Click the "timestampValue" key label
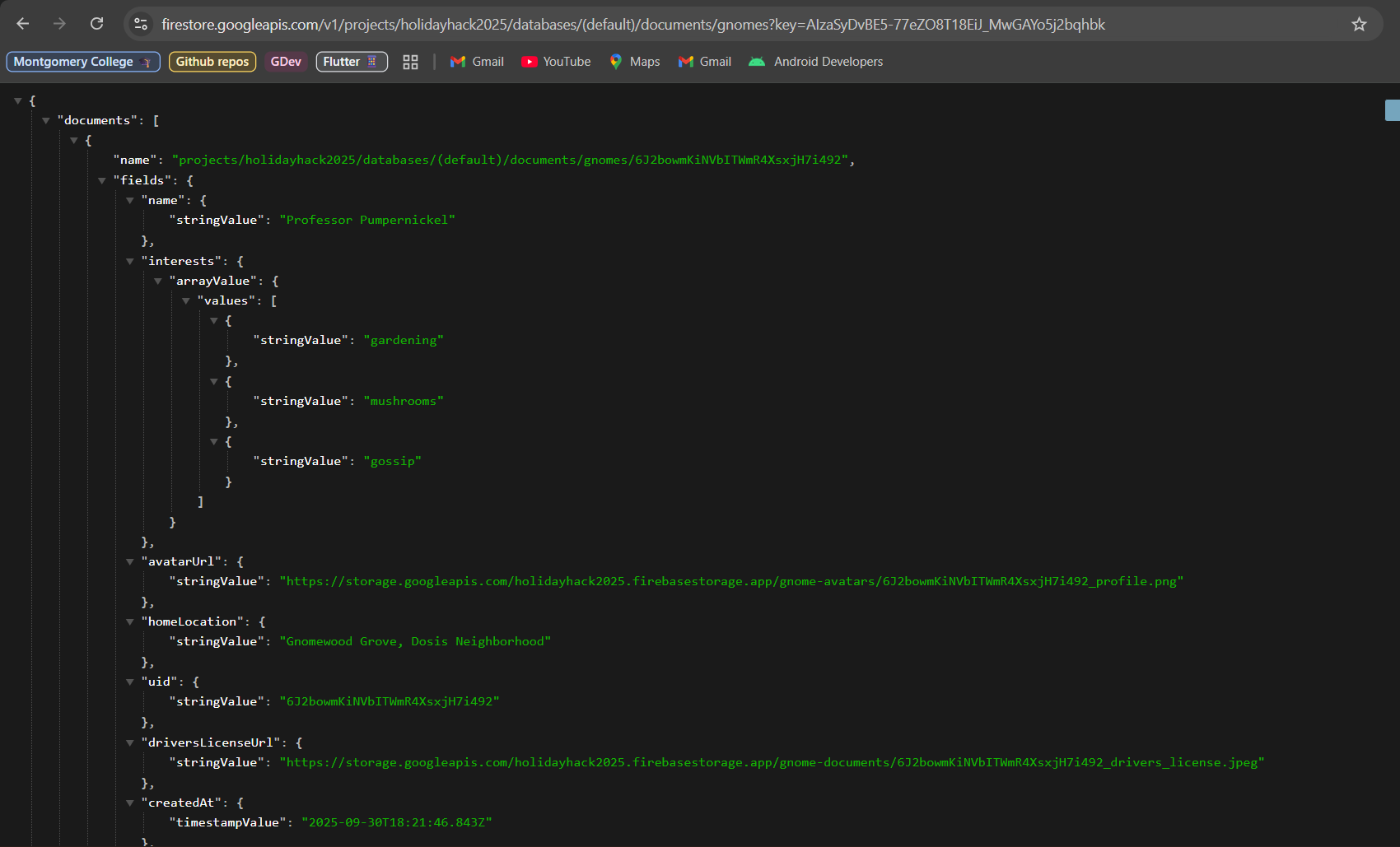Image resolution: width=1400 pixels, height=847 pixels. pyautogui.click(x=227, y=822)
